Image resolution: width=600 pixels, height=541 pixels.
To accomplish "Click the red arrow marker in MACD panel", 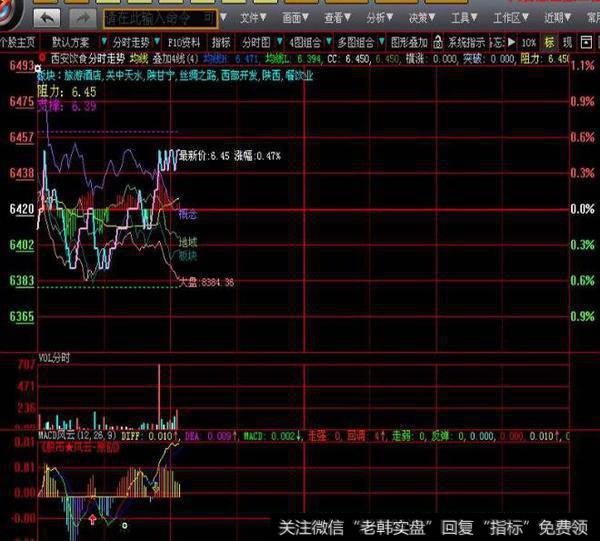I will 93,518.
